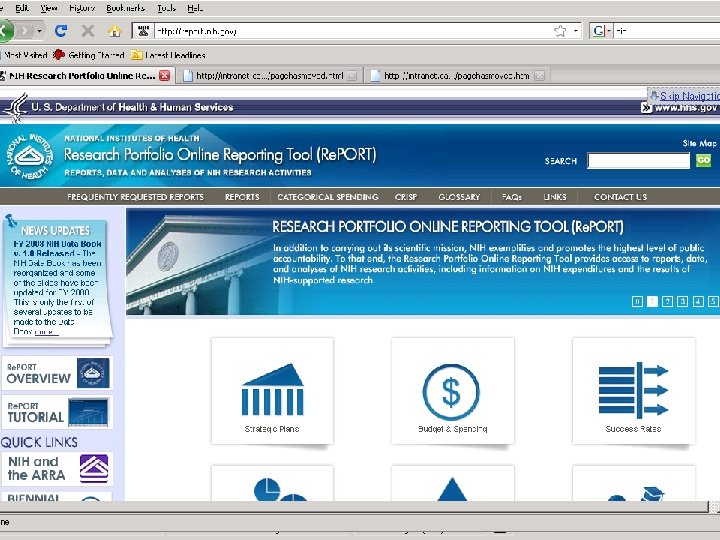Visit the www.hhs.gov link
The width and height of the screenshot is (720, 540).
(685, 107)
